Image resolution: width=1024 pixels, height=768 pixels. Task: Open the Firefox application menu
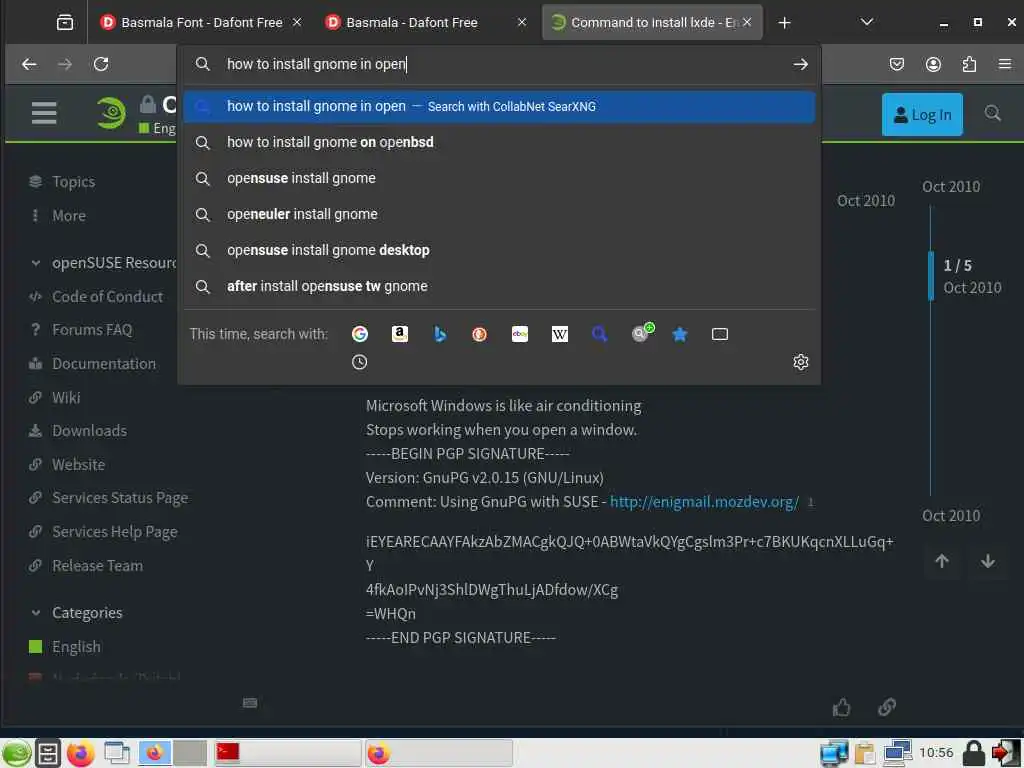pos(1005,64)
